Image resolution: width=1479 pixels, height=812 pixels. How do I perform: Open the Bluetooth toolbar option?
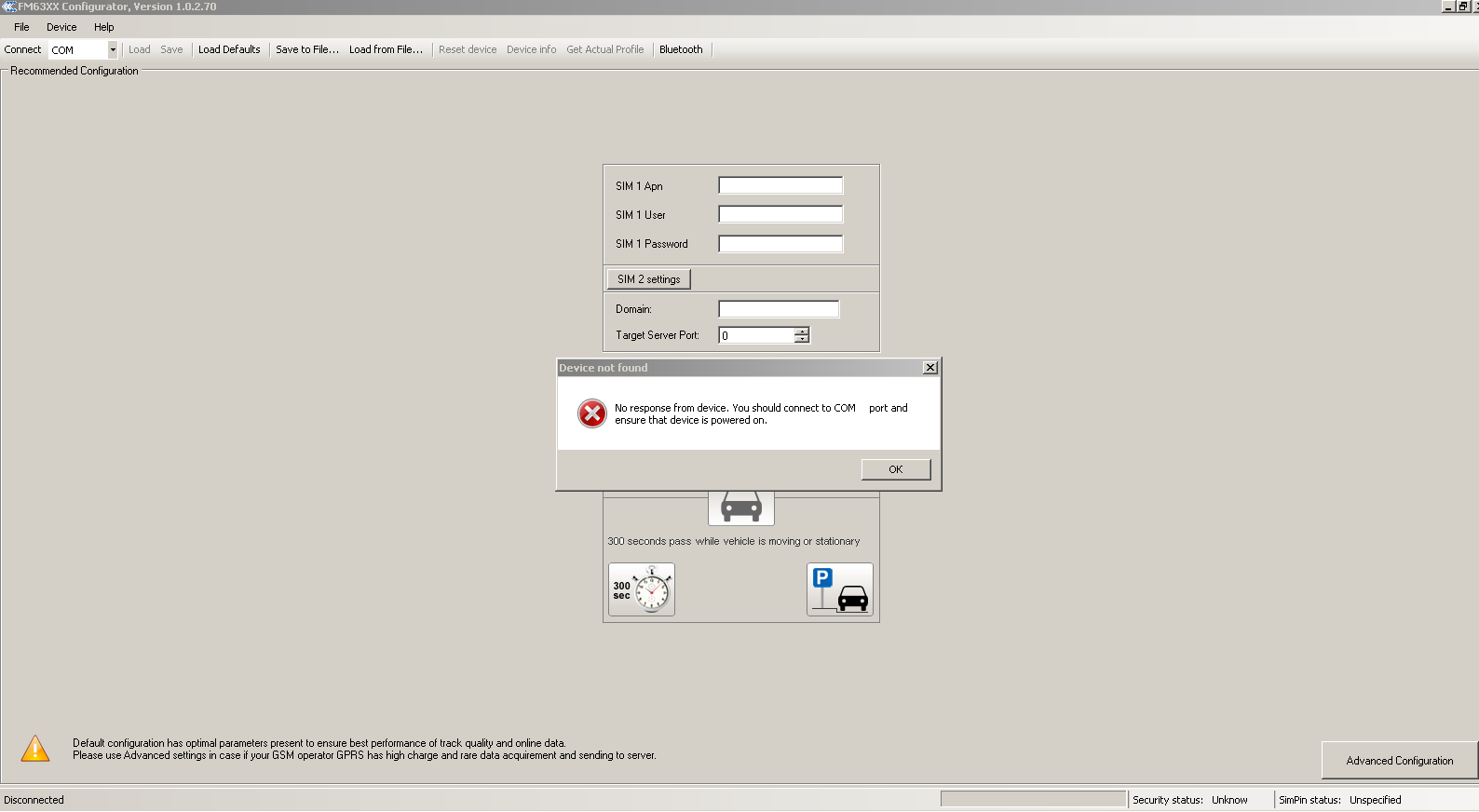point(681,50)
